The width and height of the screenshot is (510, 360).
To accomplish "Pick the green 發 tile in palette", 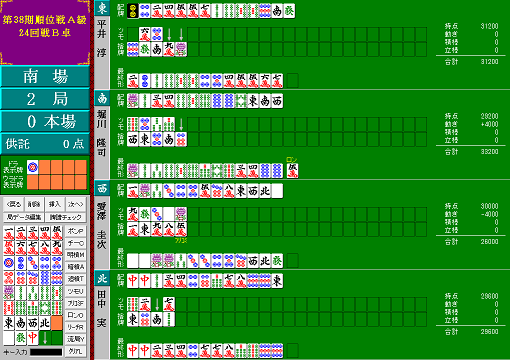I will [x=21, y=338].
